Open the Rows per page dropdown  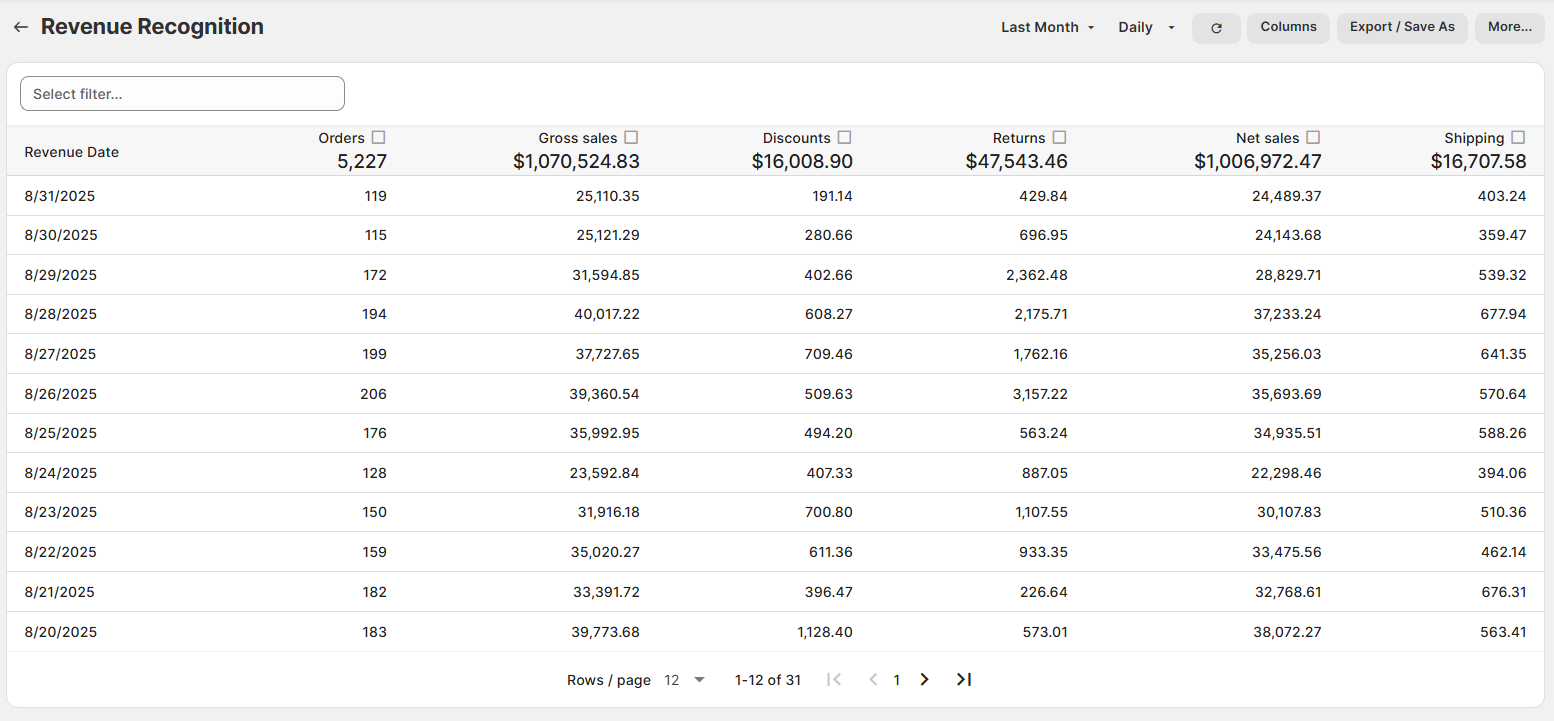pos(685,680)
